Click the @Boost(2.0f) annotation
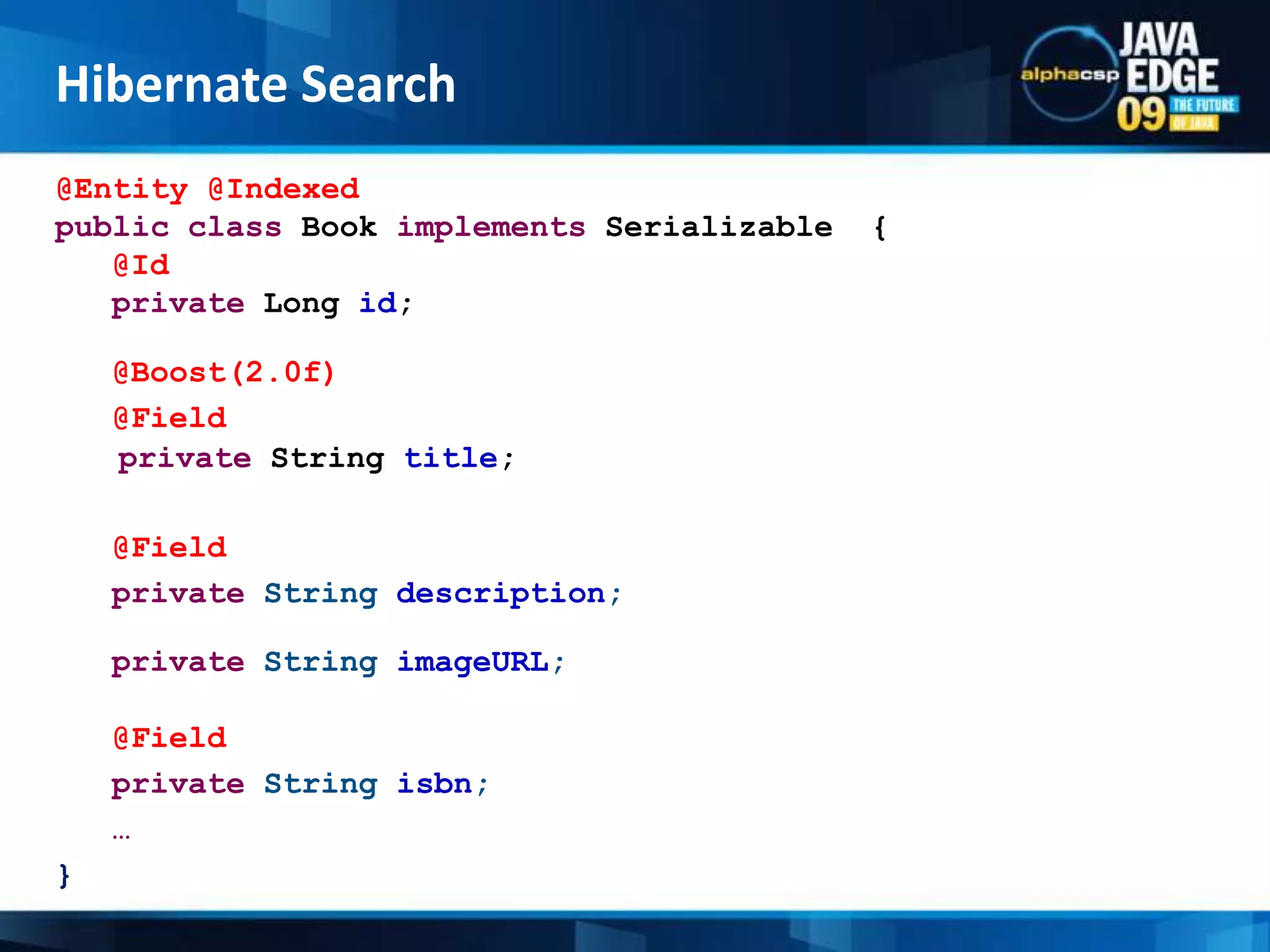The image size is (1270, 952). (224, 372)
